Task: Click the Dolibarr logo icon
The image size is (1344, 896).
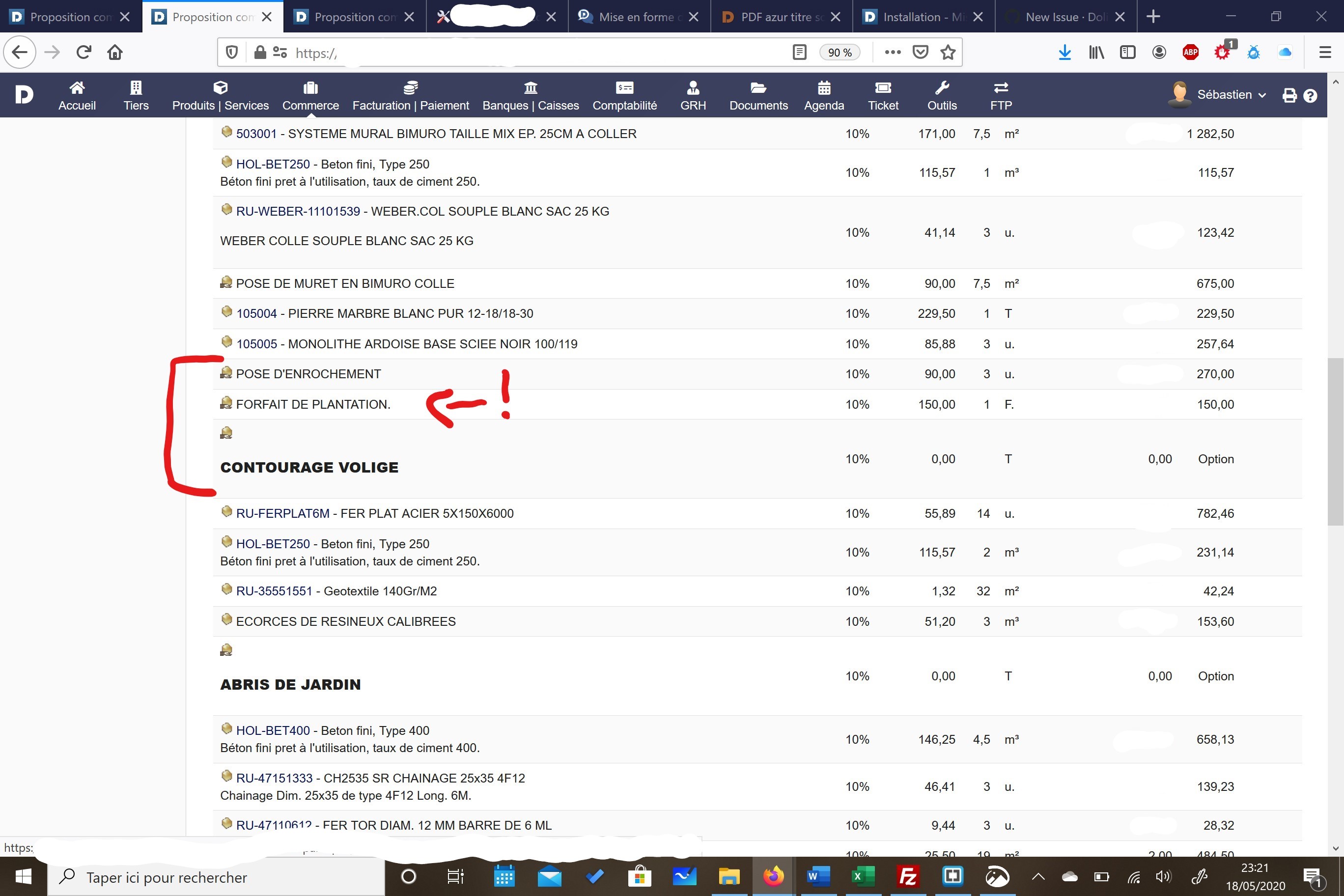Action: [x=24, y=94]
